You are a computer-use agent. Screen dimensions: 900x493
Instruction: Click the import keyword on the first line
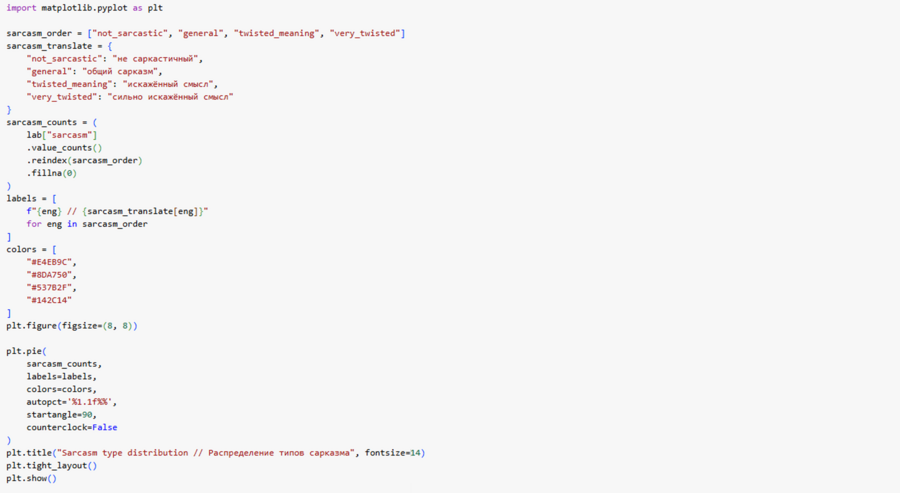click(x=21, y=8)
